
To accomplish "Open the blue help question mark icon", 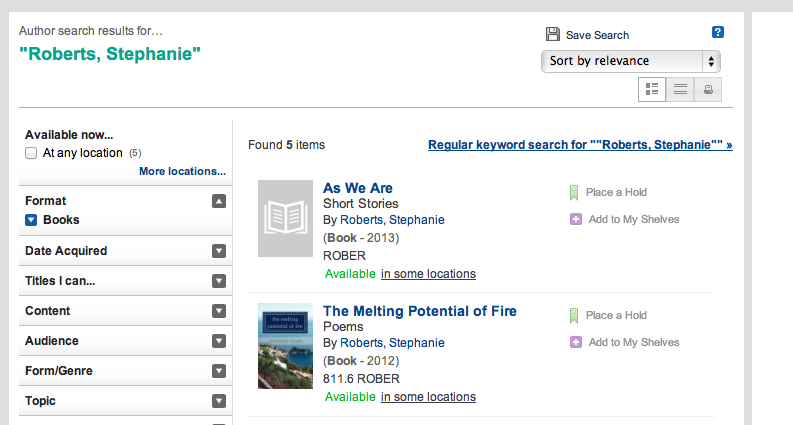I will [x=717, y=33].
